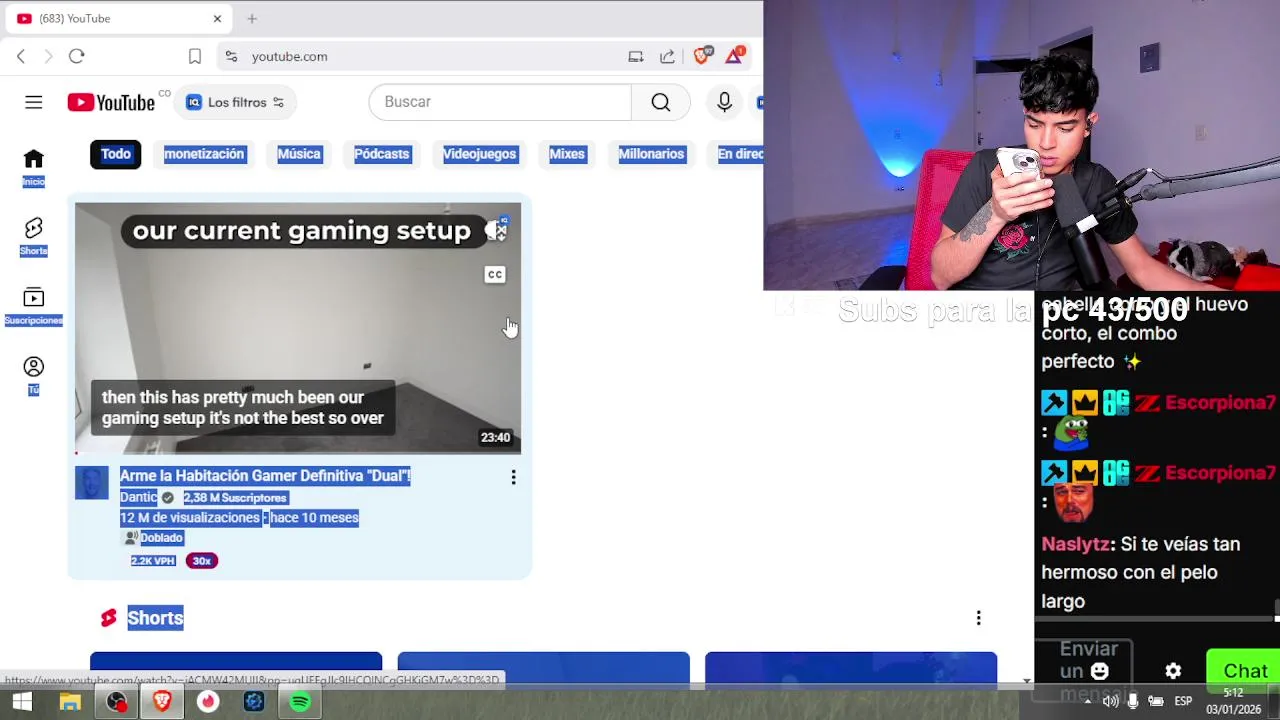Click the Naslytz username in chat

[x=1076, y=545]
